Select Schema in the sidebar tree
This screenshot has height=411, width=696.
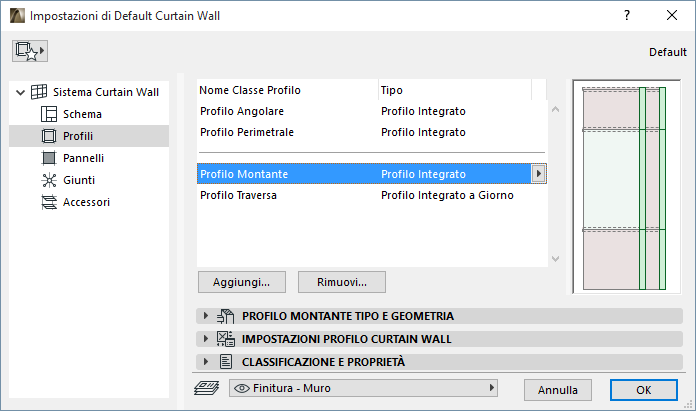81,114
